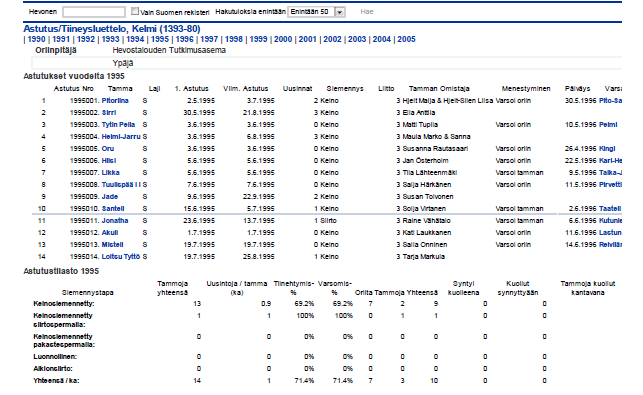Open the 2001 year link
This screenshot has height=395, width=643.
point(308,39)
